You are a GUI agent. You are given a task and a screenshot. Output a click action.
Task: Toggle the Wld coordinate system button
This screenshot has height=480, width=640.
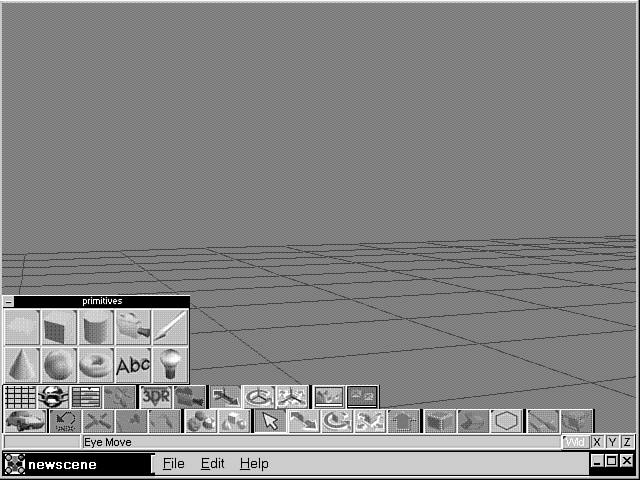point(576,442)
